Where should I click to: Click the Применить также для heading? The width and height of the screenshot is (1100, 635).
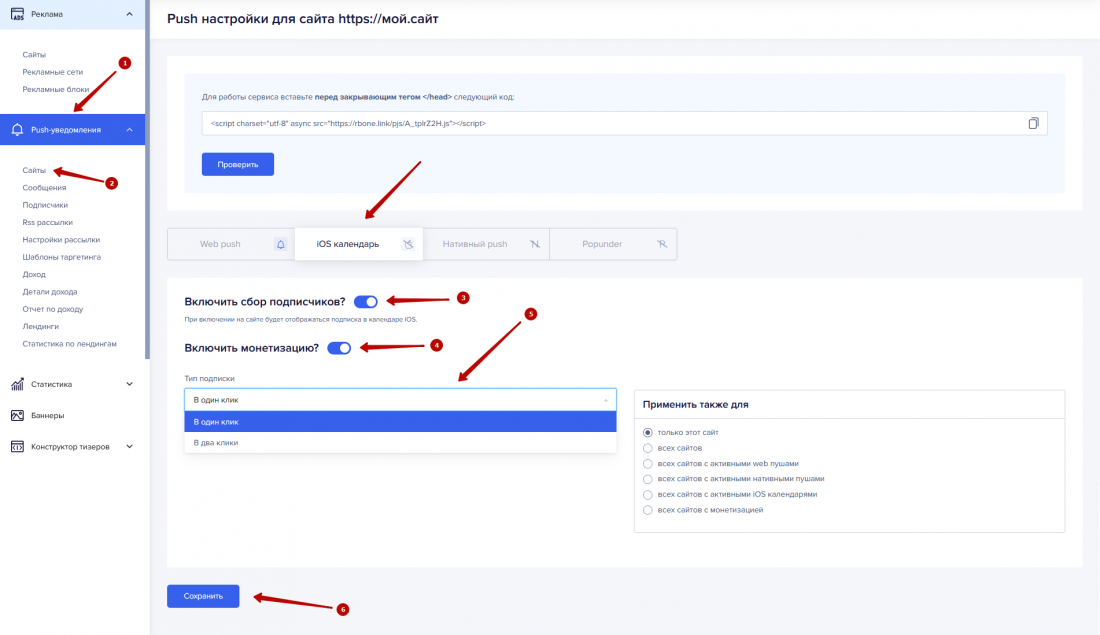click(695, 405)
